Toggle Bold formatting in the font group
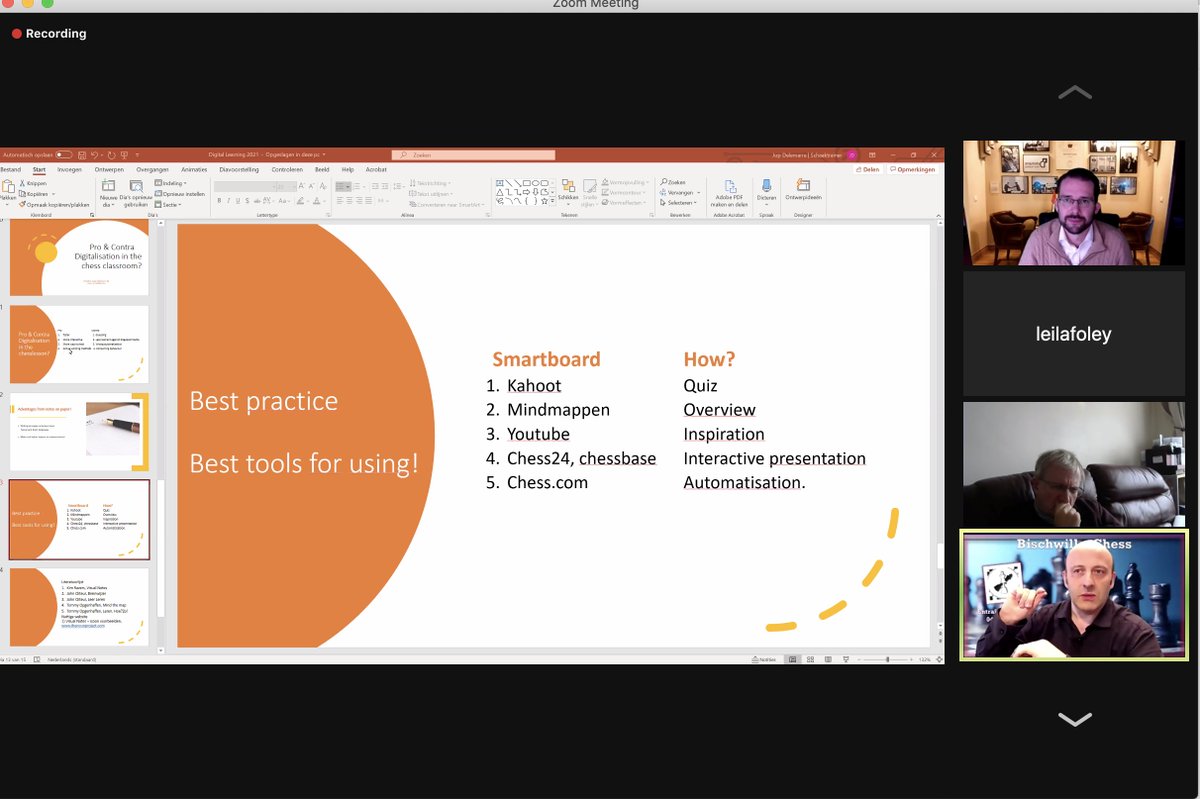Image resolution: width=1200 pixels, height=799 pixels. [219, 201]
